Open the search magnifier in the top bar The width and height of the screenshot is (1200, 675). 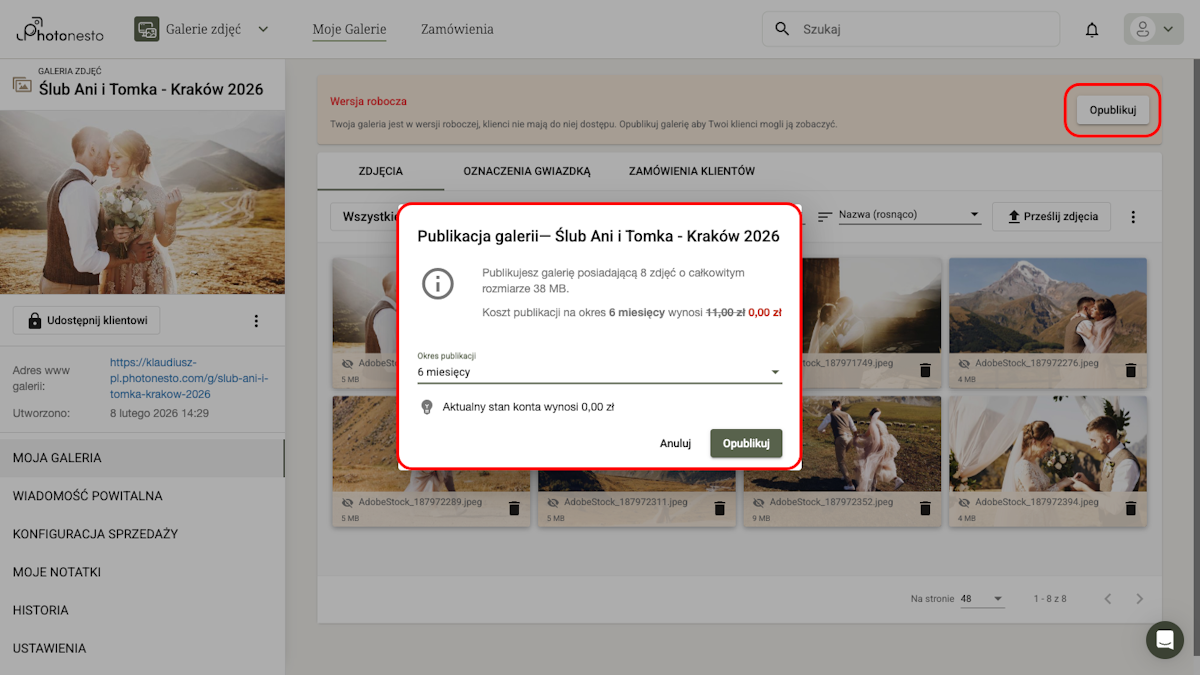click(781, 29)
